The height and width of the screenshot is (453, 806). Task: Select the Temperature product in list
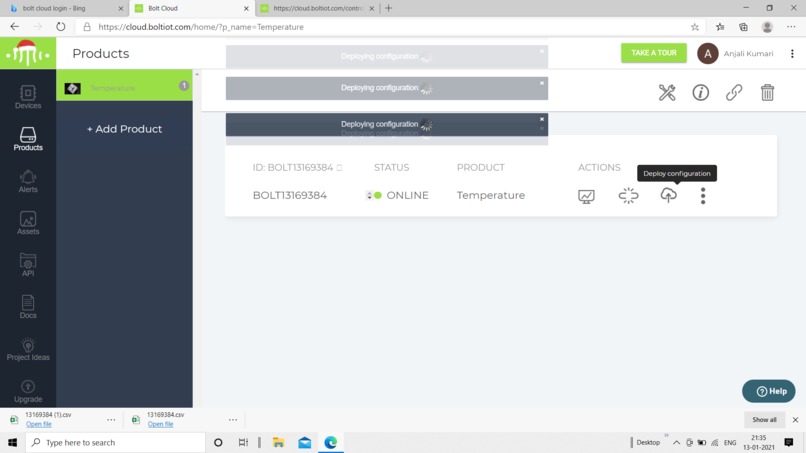pos(124,85)
